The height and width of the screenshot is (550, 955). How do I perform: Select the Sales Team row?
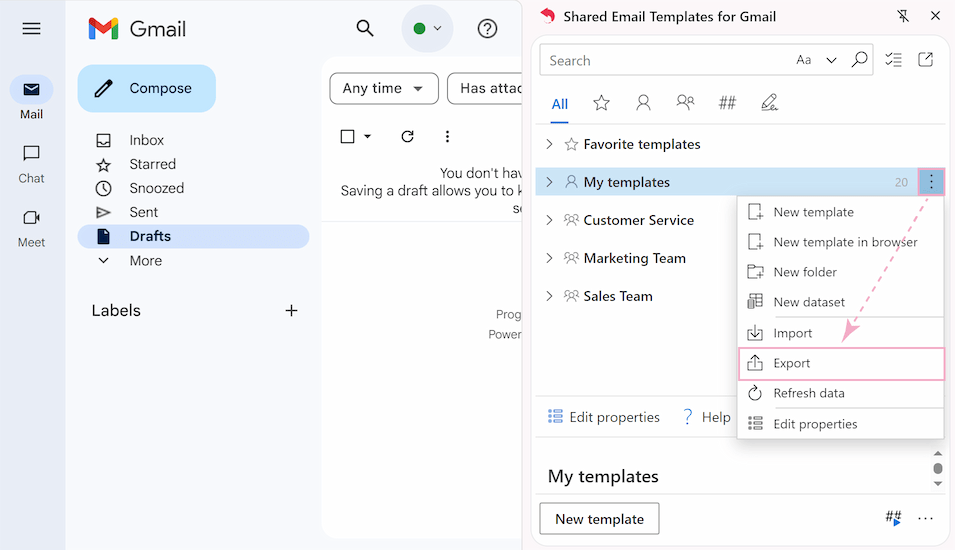tap(636, 296)
